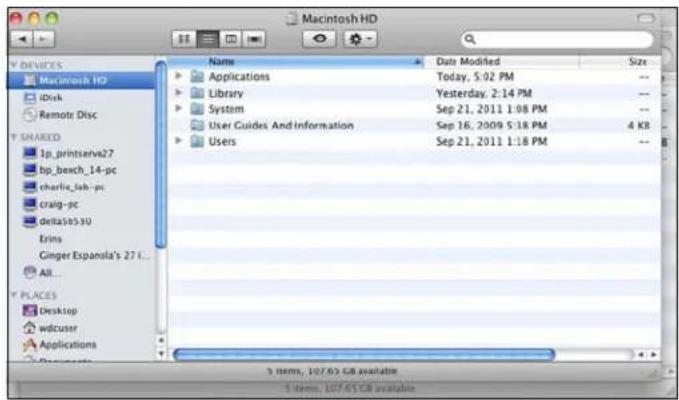Viewport: 679px width, 400px height.
Task: Click the sidebar scroll down arrow
Action: coord(161,353)
